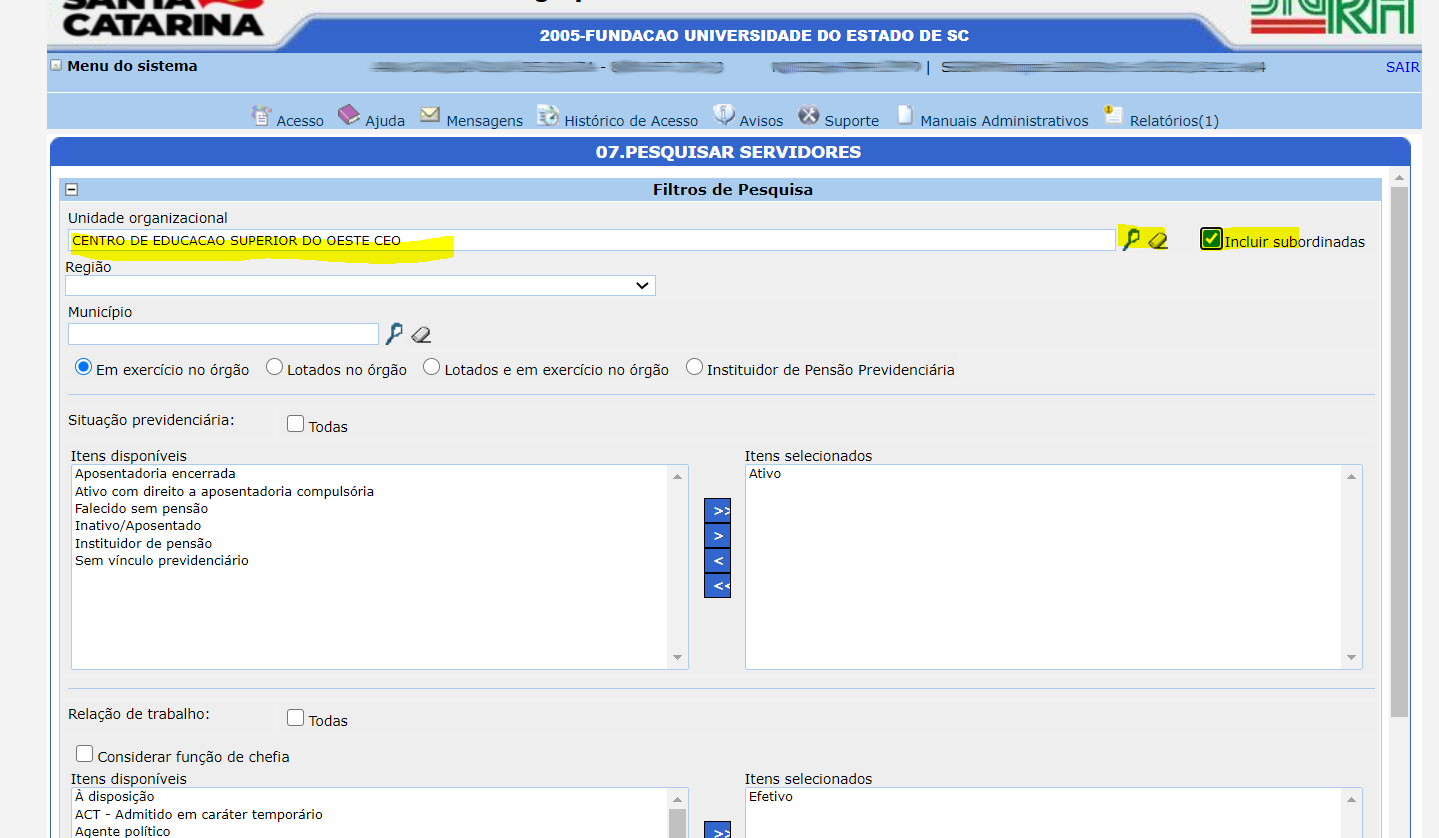
Task: Open Ajuda book icon
Action: pos(348,116)
